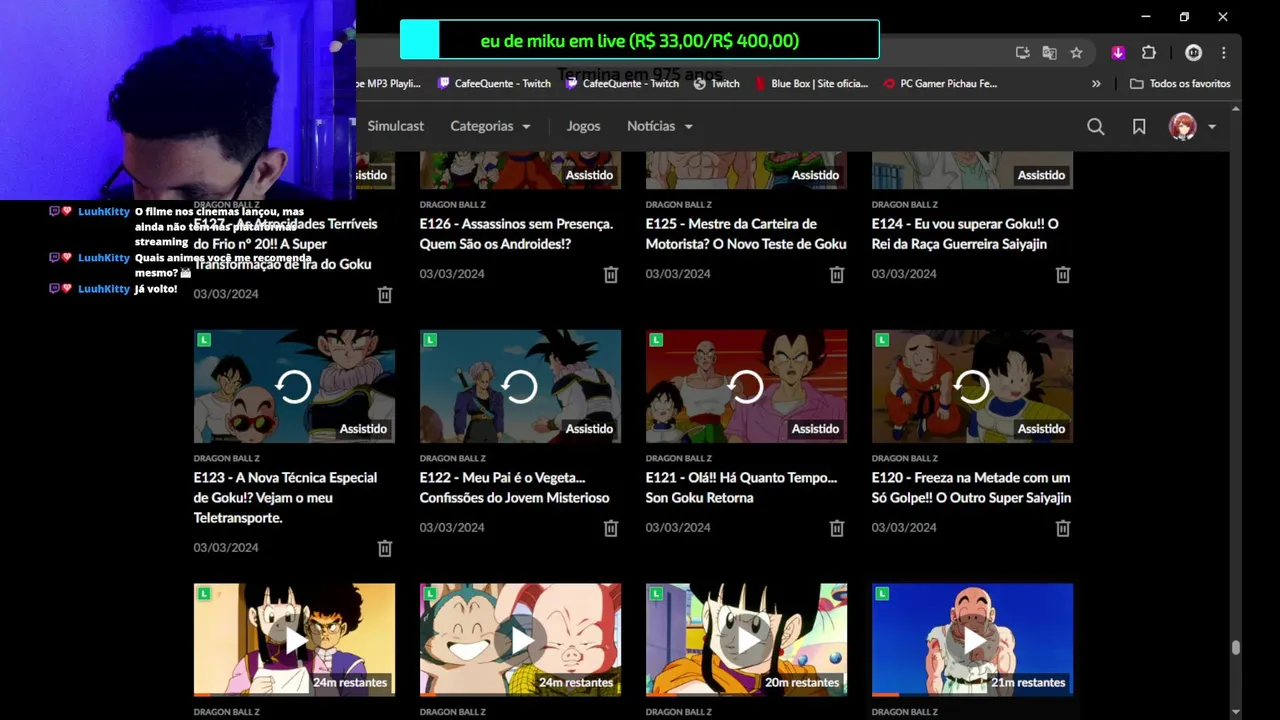This screenshot has width=1280, height=720.
Task: Expand the Categorias dropdown menu
Action: pyautogui.click(x=490, y=126)
